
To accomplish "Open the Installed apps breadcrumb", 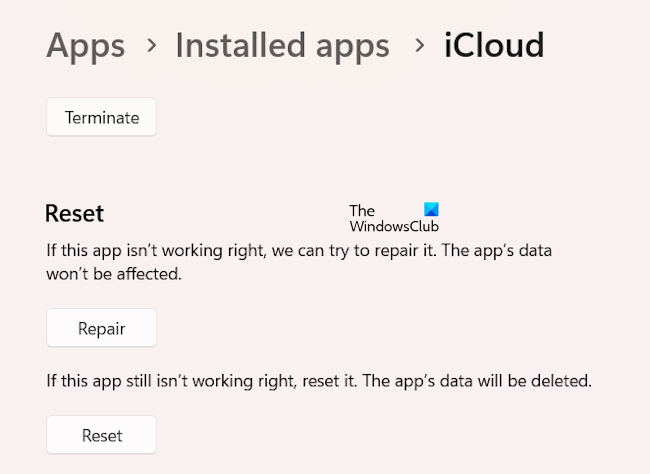I will (x=282, y=45).
